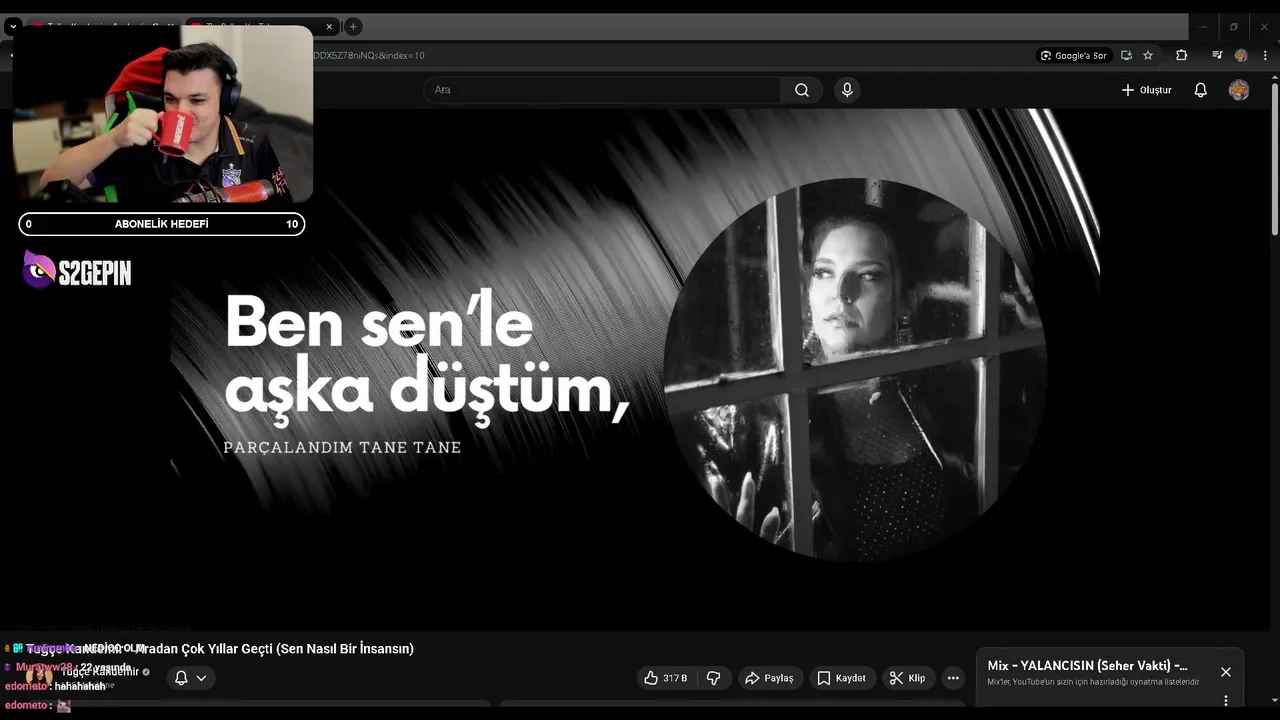
Task: Open the Mix panel three-dot options
Action: [1226, 701]
